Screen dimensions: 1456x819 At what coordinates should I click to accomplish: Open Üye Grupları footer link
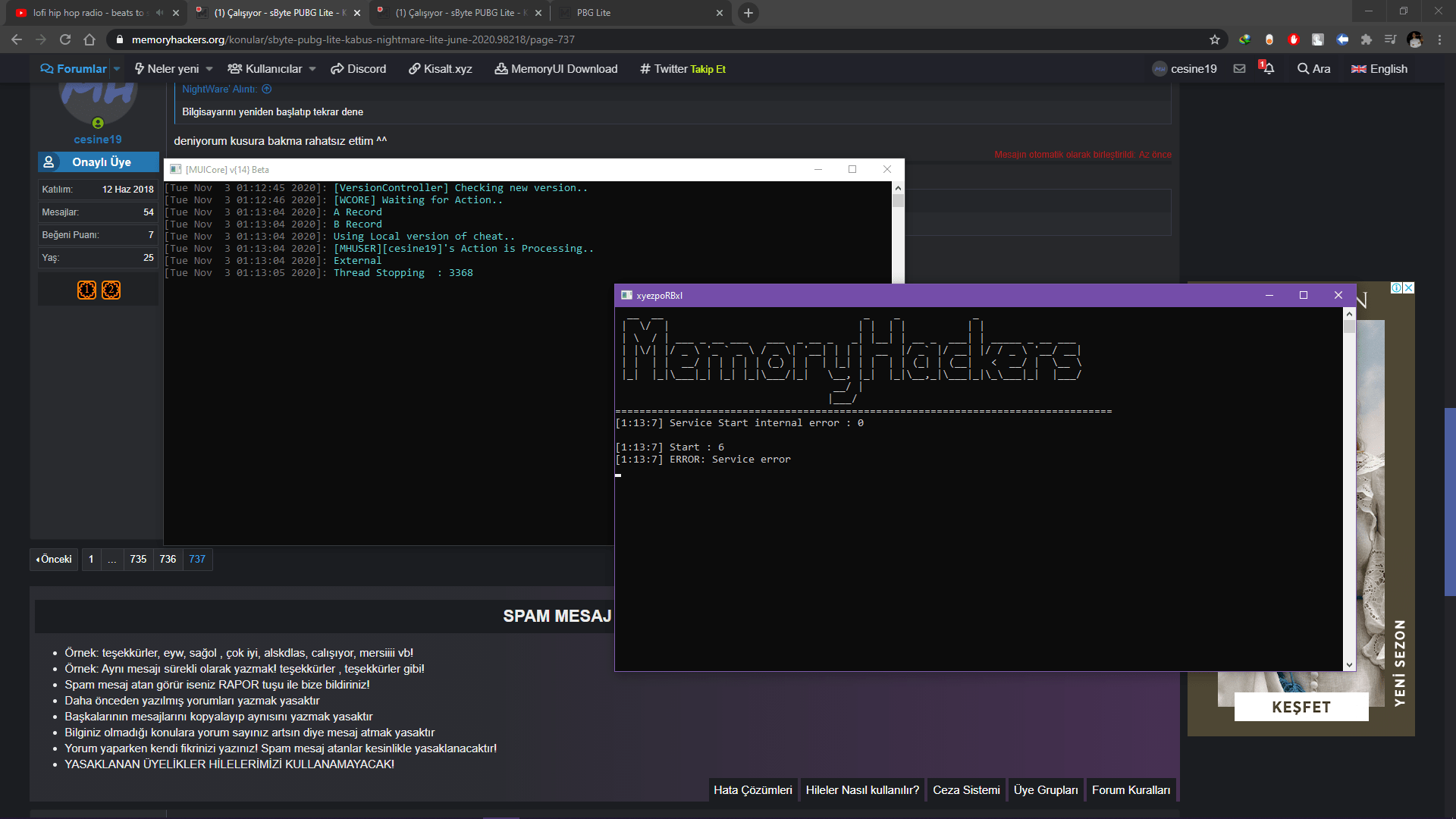click(1046, 790)
